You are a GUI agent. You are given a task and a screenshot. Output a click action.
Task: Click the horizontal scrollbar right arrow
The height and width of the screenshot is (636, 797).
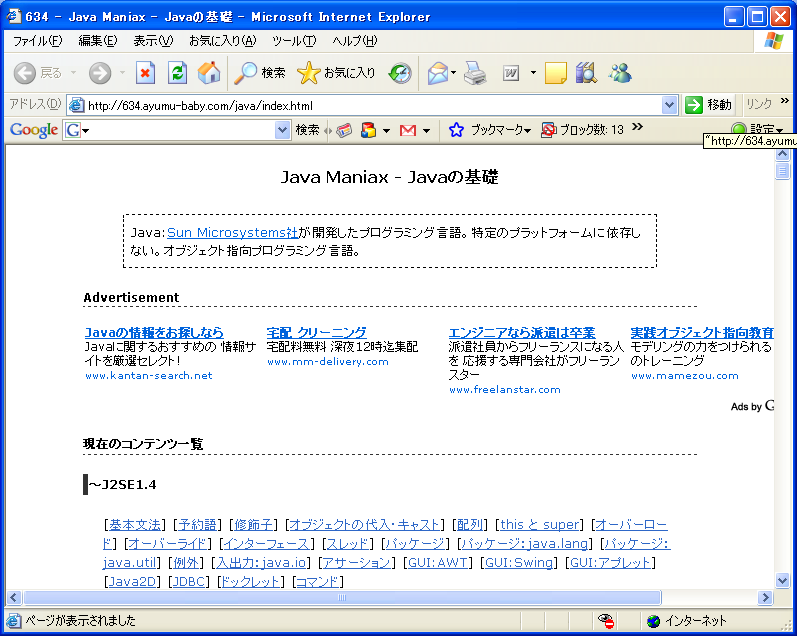764,597
